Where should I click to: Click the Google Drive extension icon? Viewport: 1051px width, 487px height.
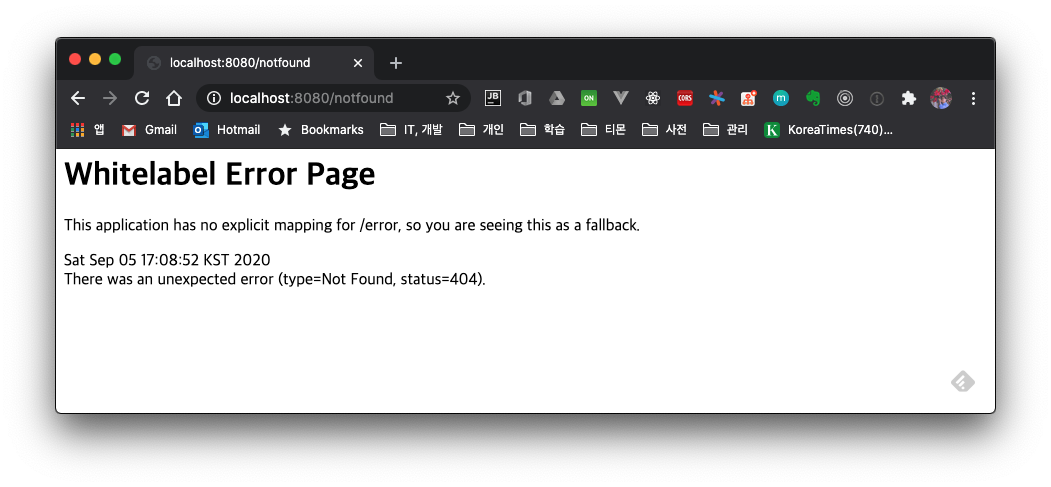(x=556, y=98)
